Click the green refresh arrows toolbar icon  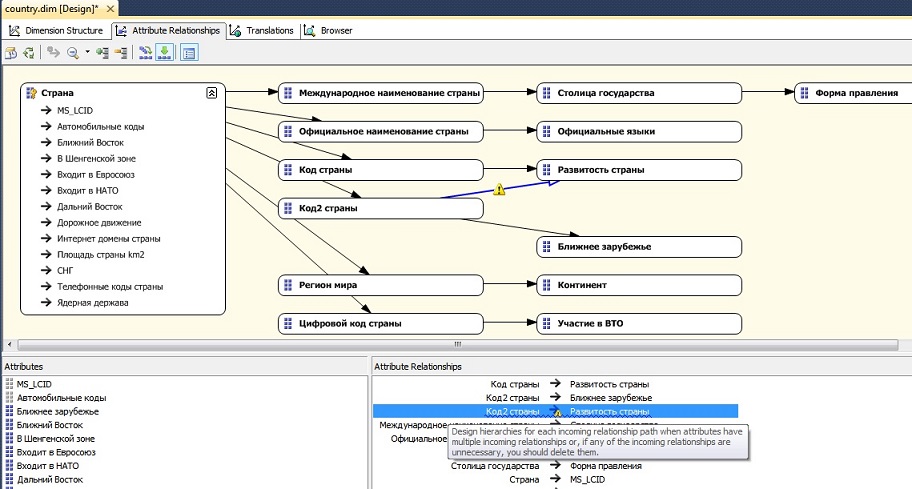coord(28,53)
